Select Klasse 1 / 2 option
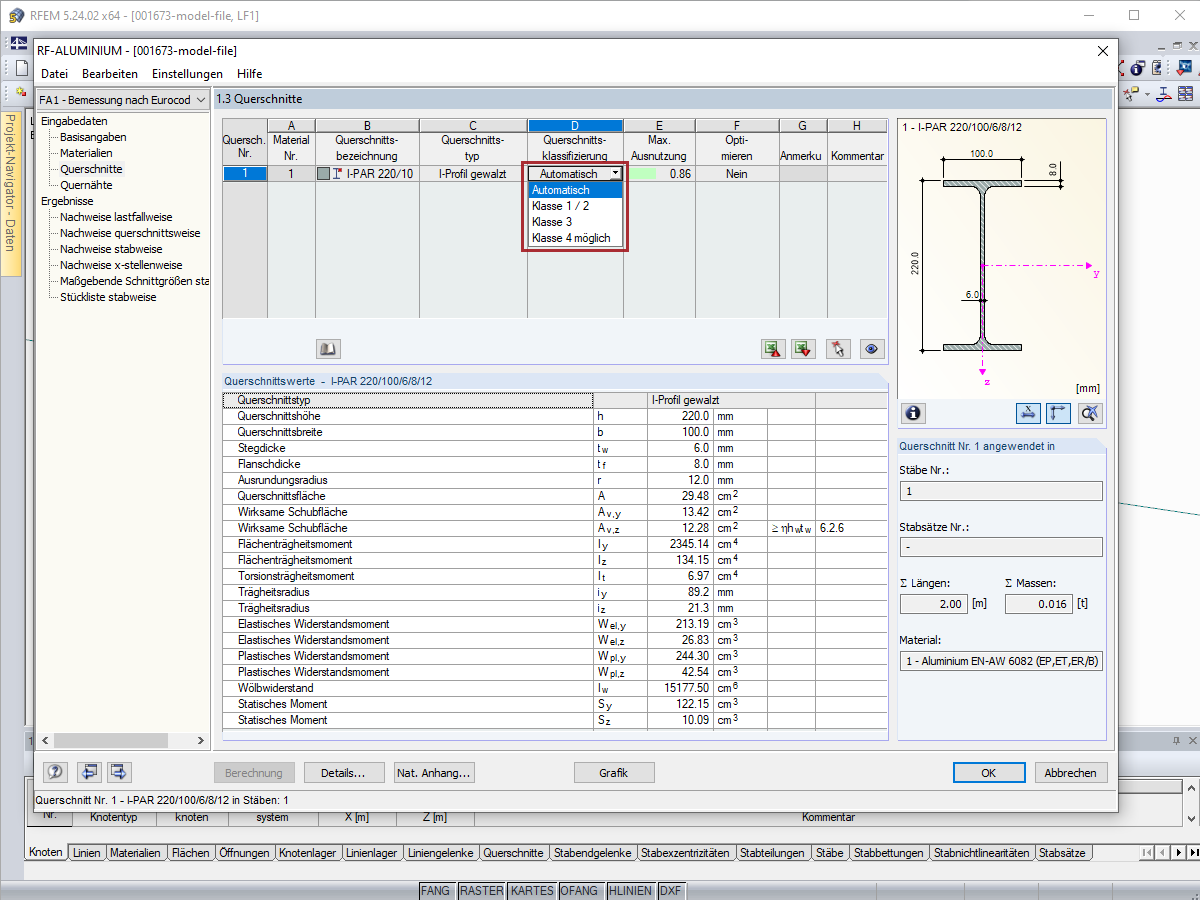 click(576, 206)
